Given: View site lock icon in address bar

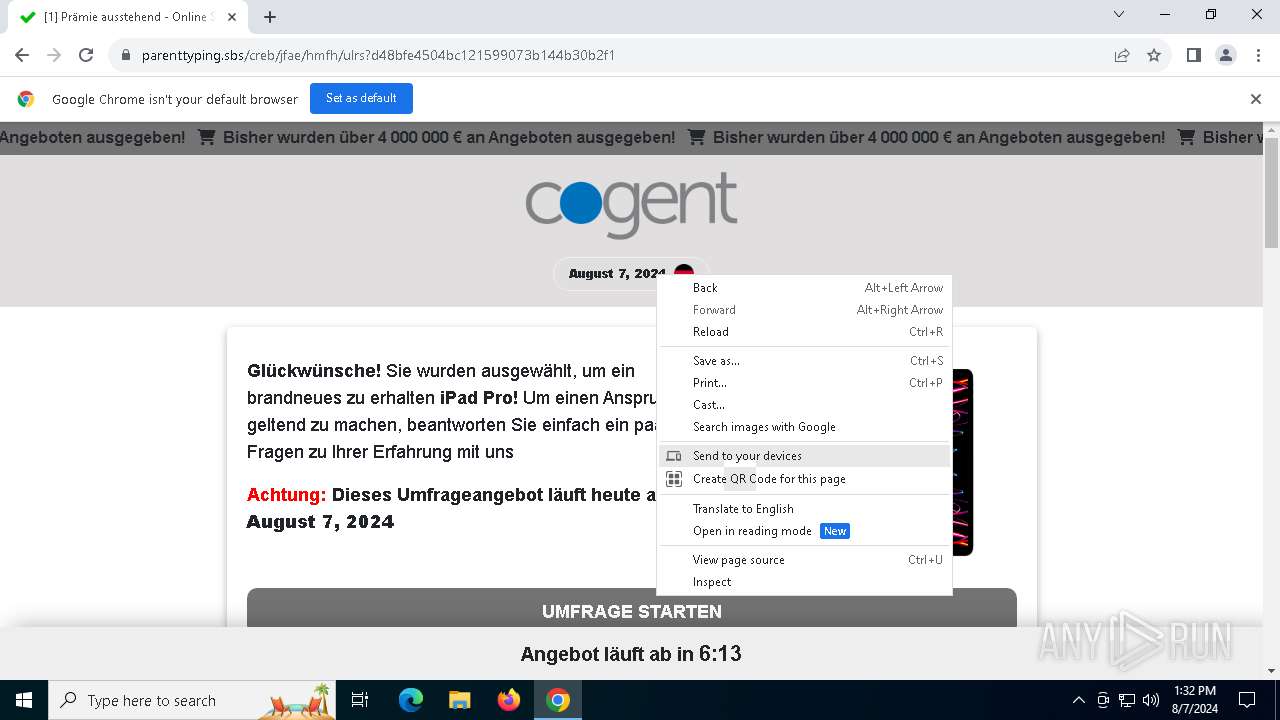Looking at the screenshot, I should [126, 55].
